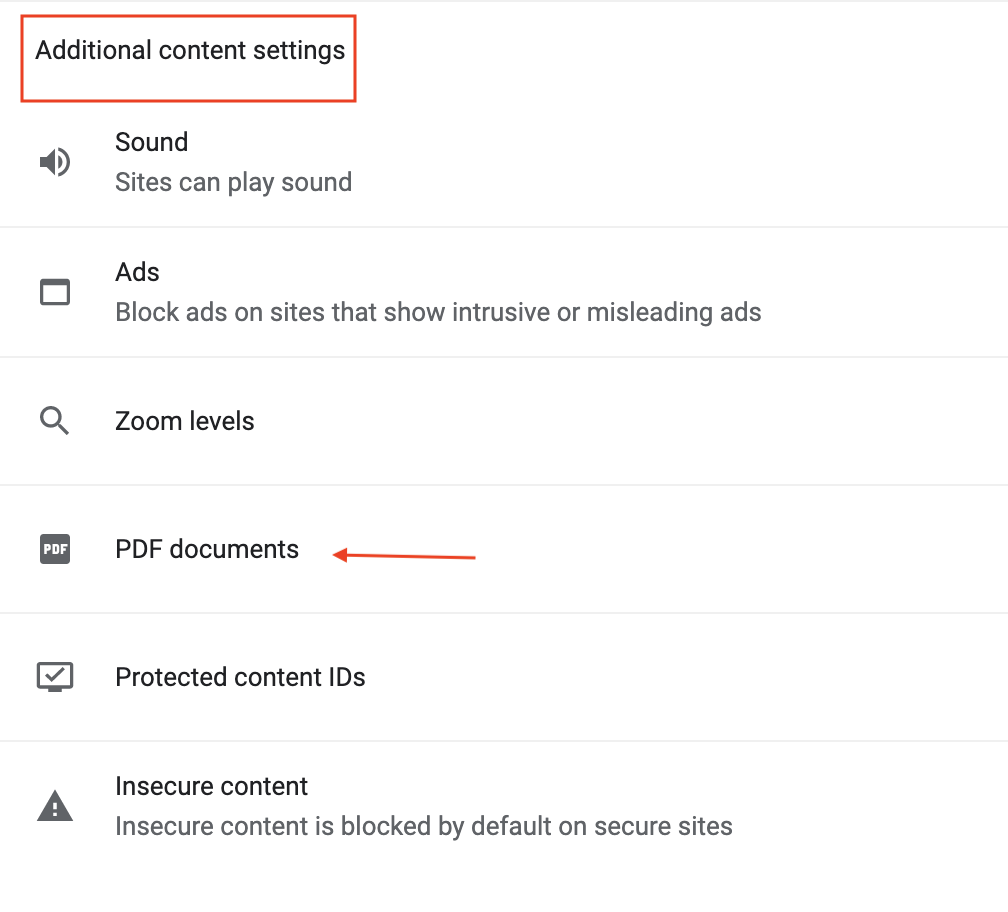The image size is (1008, 912).
Task: Open the Sound settings entry
Action: (x=151, y=142)
